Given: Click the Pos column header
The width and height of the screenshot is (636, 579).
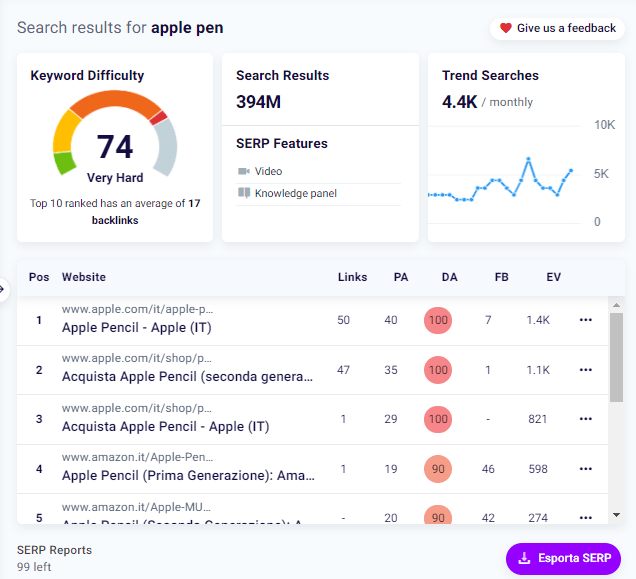Looking at the screenshot, I should pos(39,277).
